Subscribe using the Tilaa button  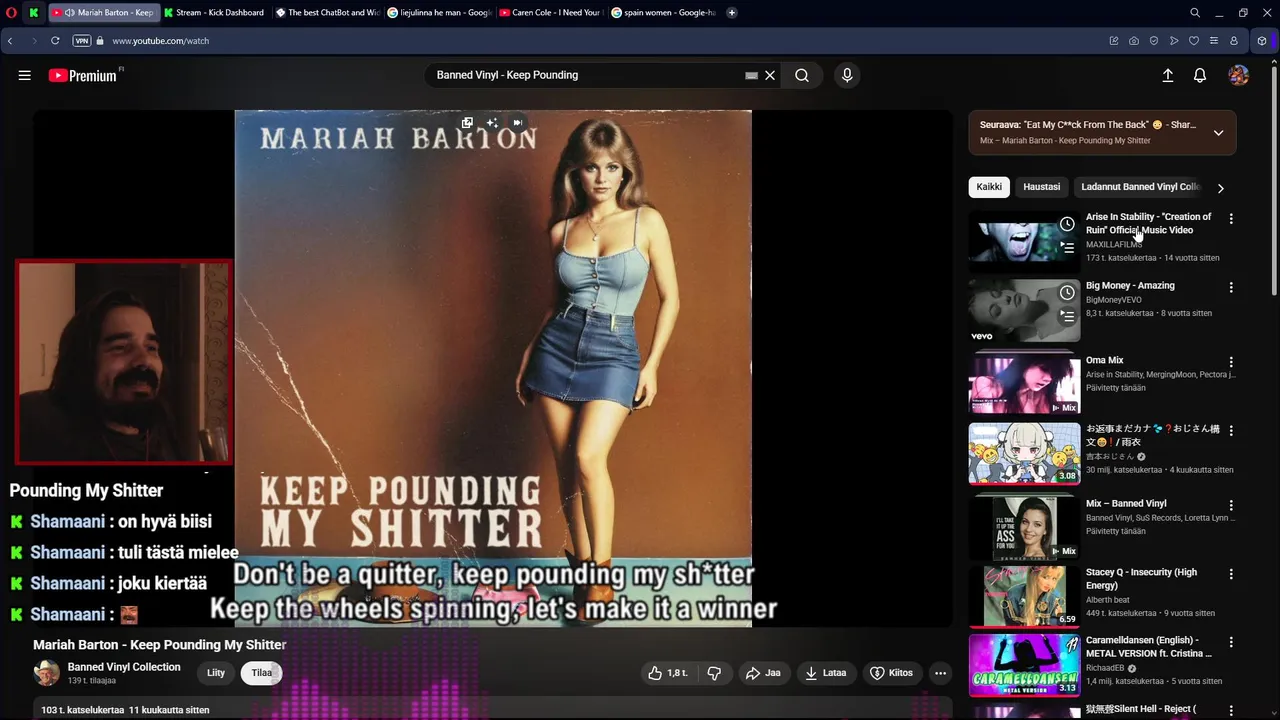262,673
